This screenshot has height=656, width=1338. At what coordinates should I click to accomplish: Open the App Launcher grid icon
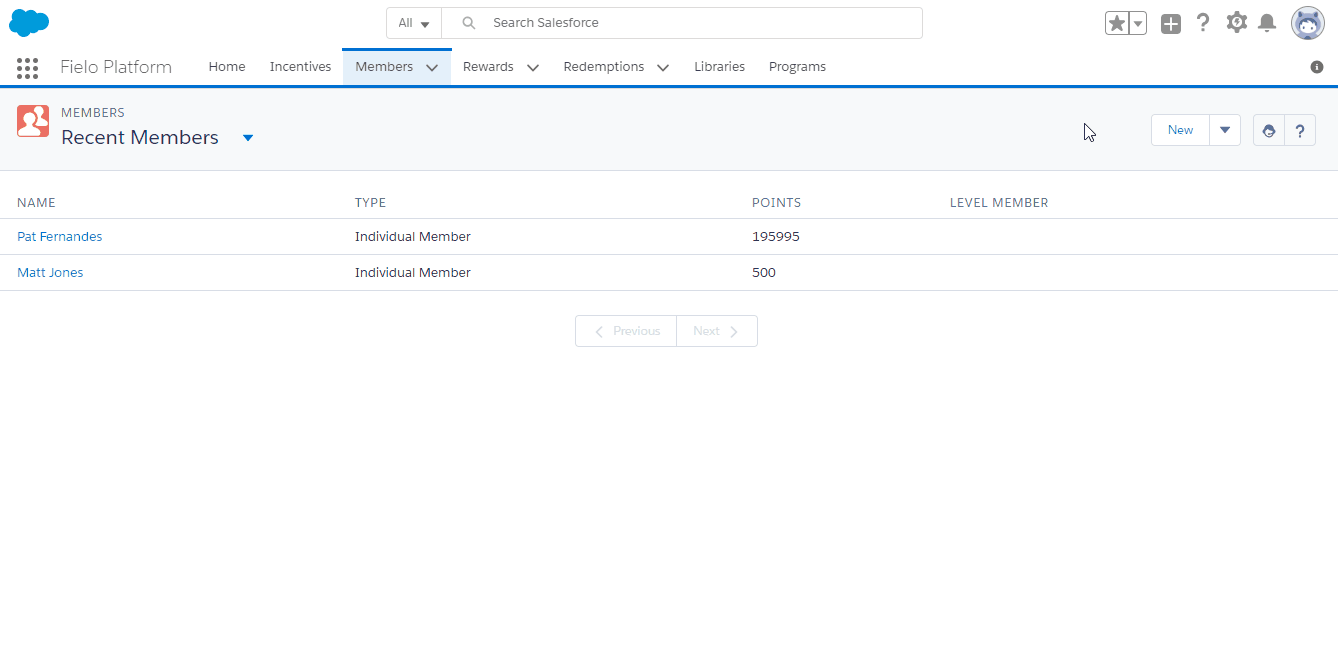pyautogui.click(x=28, y=68)
